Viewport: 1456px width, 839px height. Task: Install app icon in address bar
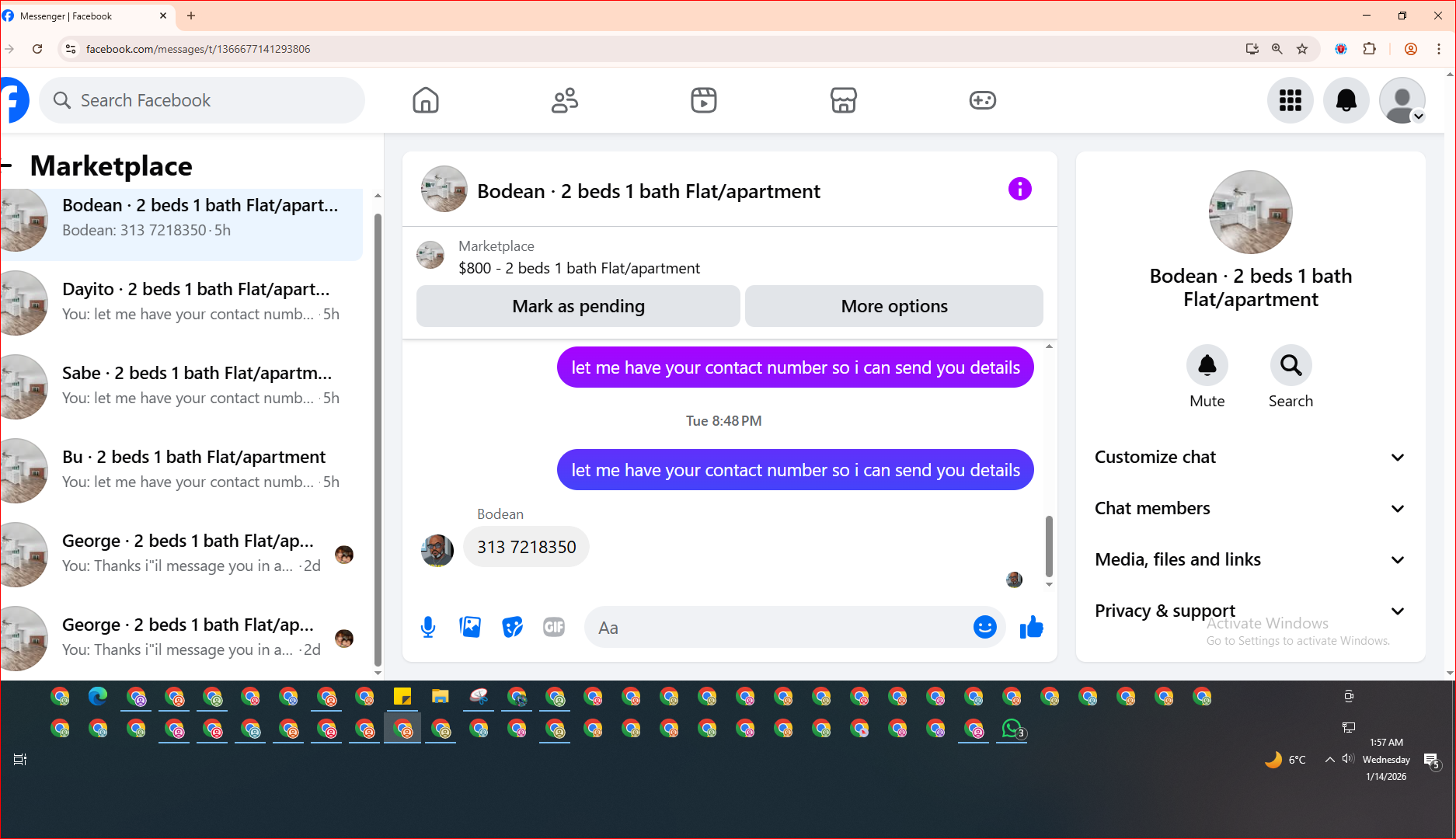1252,49
